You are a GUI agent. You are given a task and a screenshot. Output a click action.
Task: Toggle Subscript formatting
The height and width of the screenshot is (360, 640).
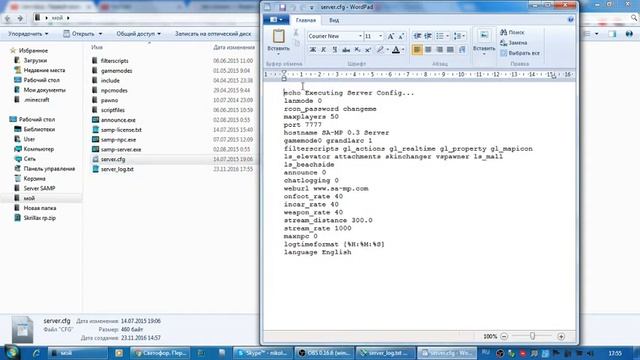click(357, 50)
